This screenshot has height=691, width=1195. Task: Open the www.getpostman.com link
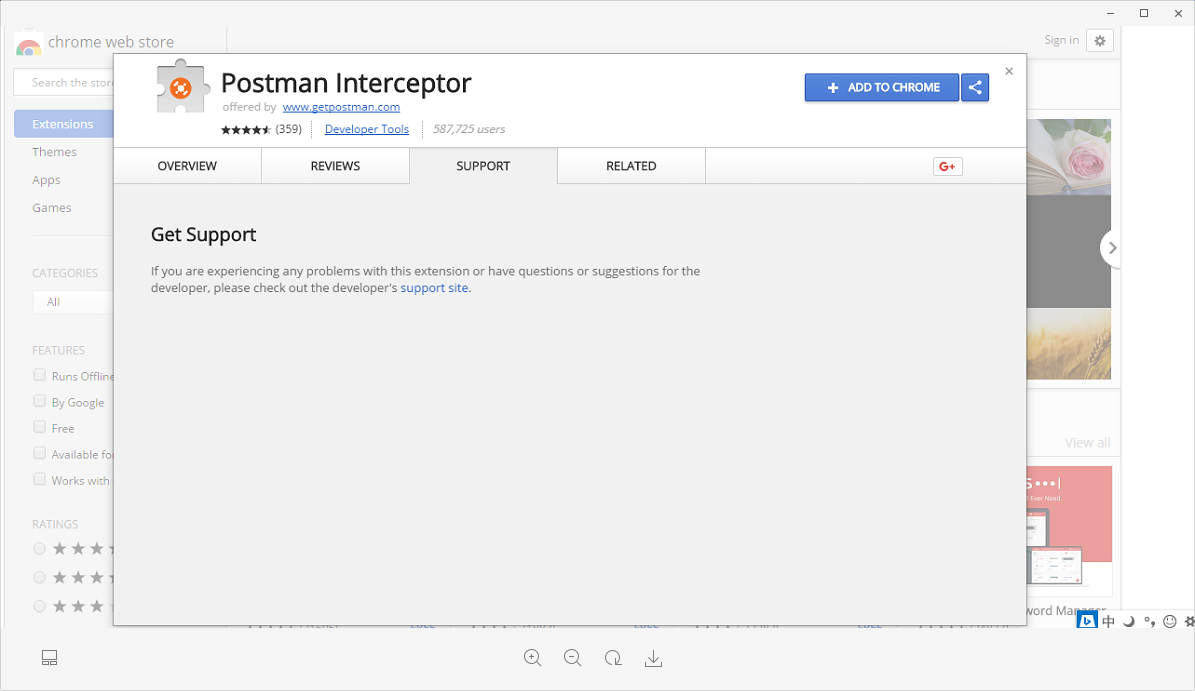341,107
